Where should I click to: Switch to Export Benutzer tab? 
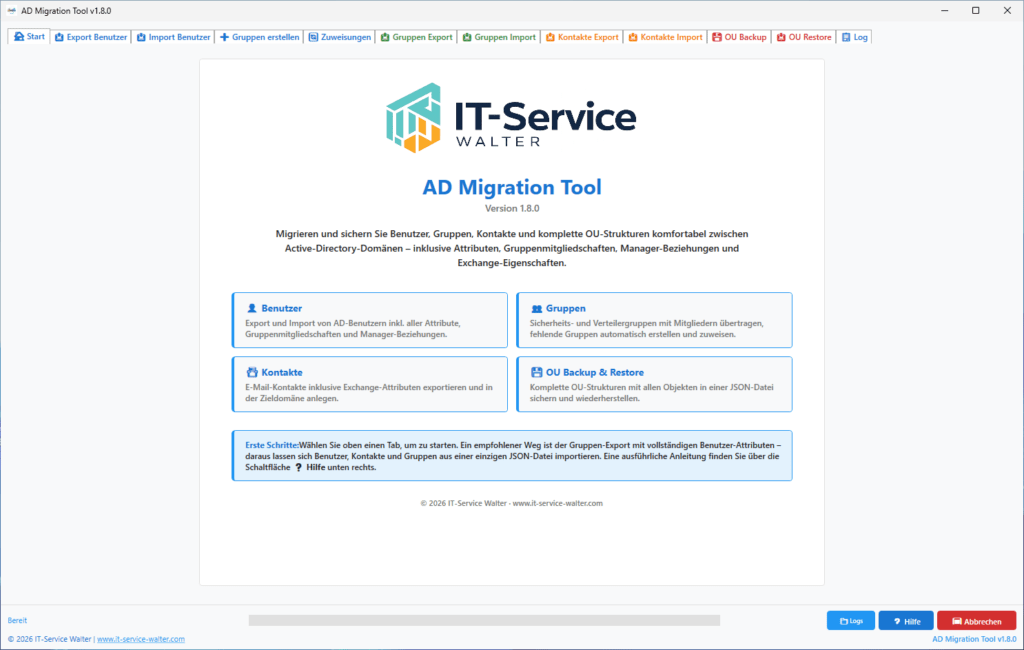pos(91,37)
